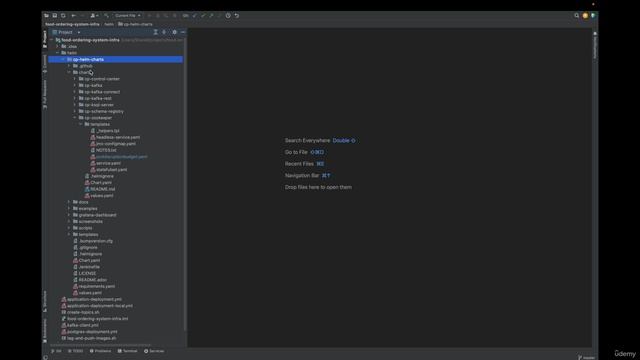Open the Services tool window tab
The width and height of the screenshot is (640, 360).
154,351
